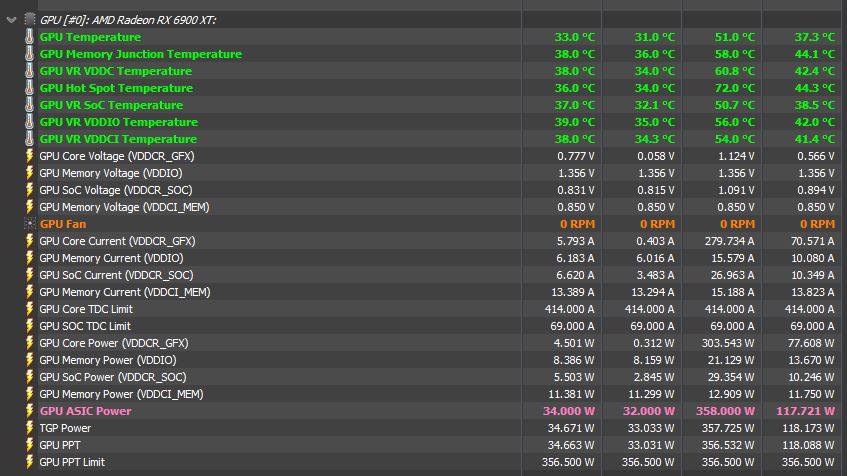Click the 279.734 A core current maximum value

click(728, 241)
